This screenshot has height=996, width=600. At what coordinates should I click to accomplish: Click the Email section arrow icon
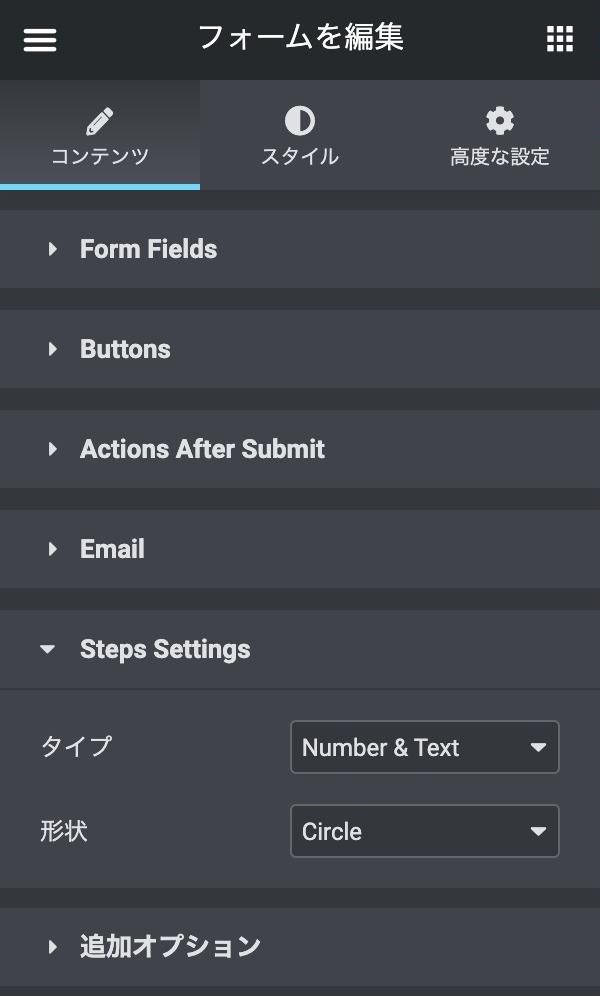[53, 549]
